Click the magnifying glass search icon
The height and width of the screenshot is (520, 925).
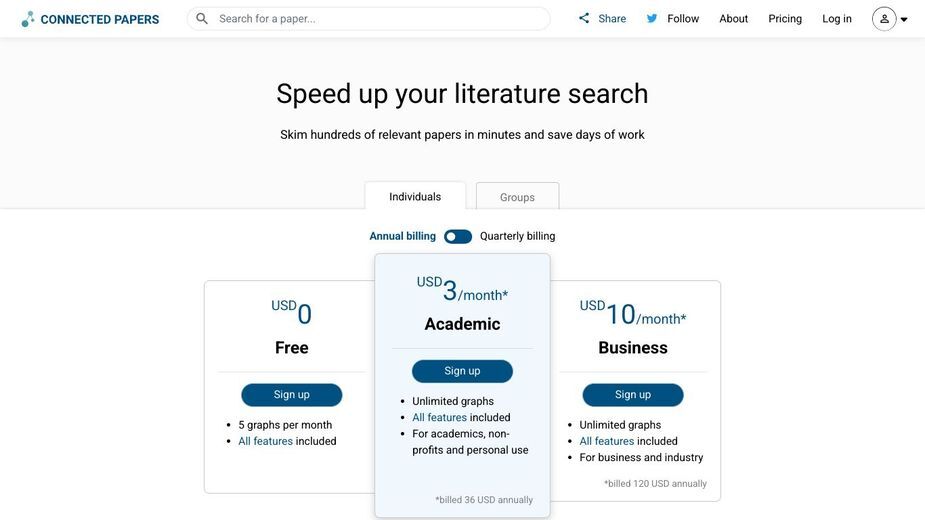[202, 19]
